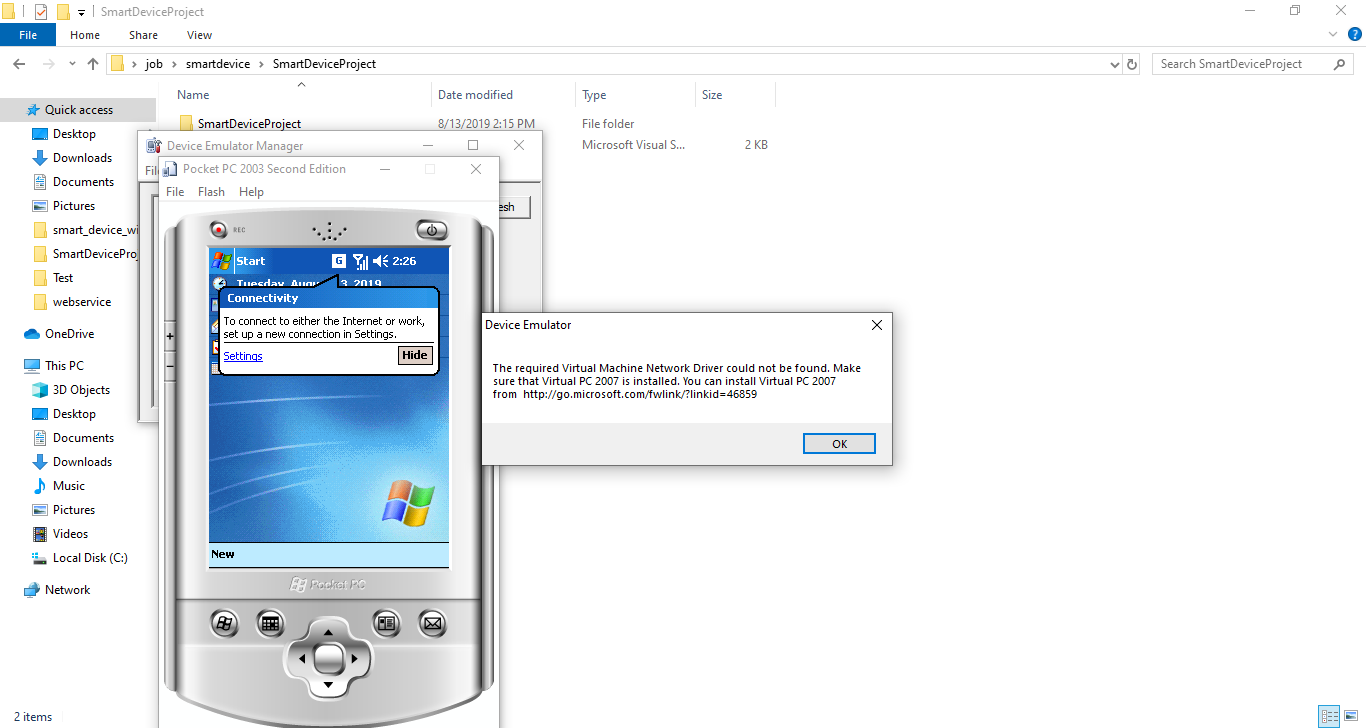Click the properties checkmark quick-access icon
1366x728 pixels.
pos(41,12)
